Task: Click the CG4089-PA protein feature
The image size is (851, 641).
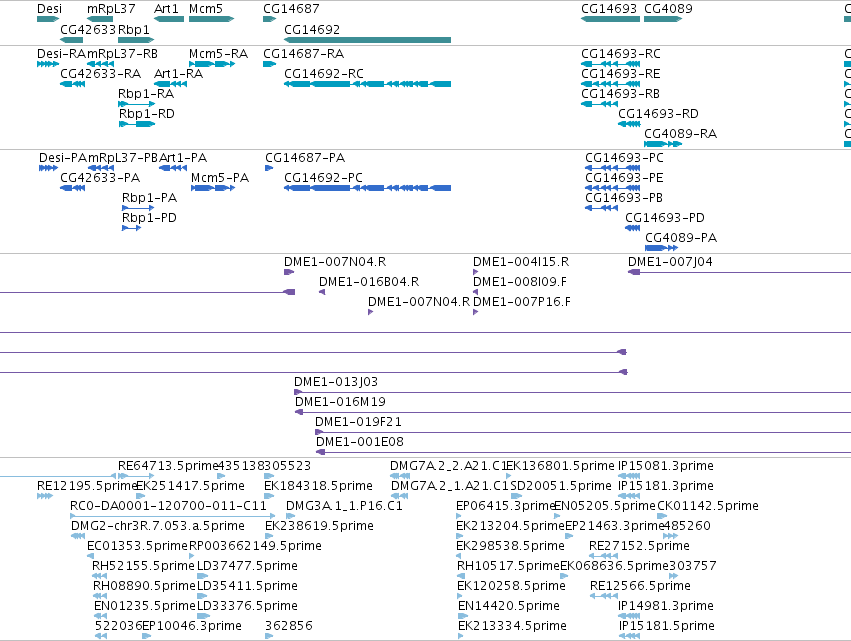Action: tap(662, 248)
